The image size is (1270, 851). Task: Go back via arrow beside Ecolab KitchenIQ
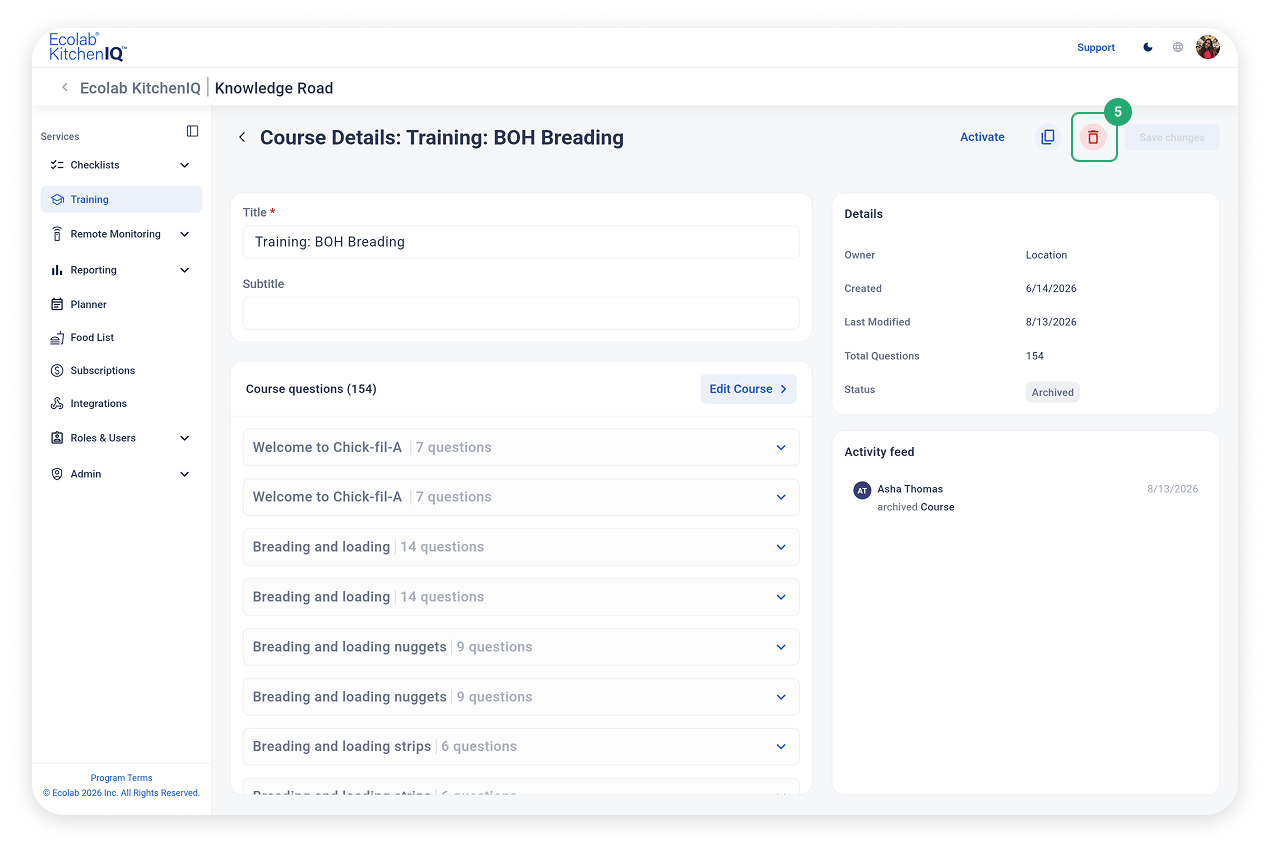(65, 88)
